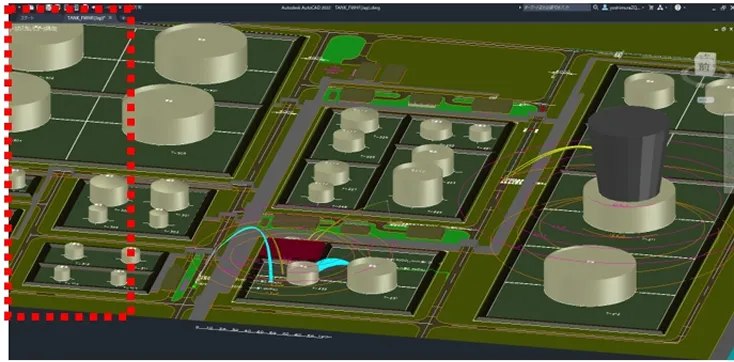Open the yoshimura user account menu
Screen dimensions: 734x362
(x=623, y=7)
